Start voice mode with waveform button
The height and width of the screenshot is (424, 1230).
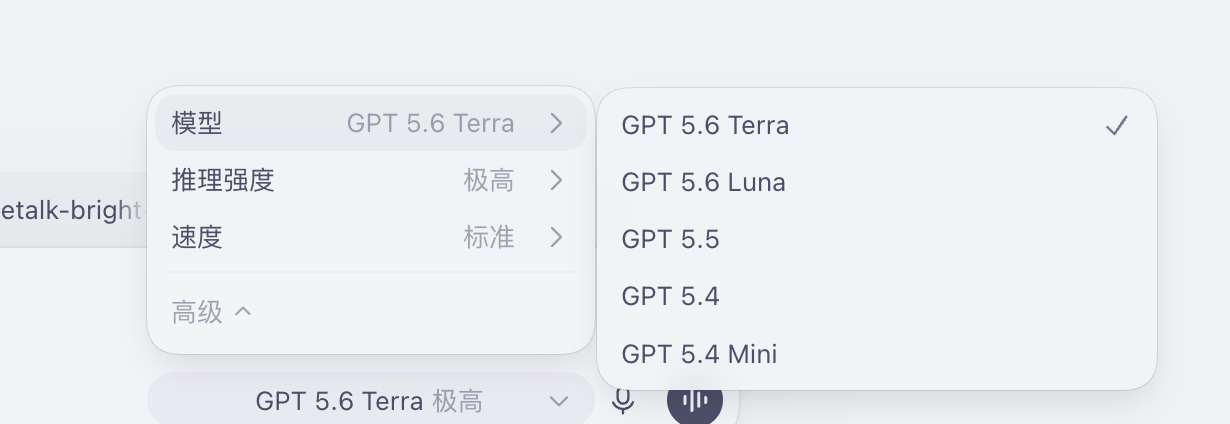[x=695, y=401]
